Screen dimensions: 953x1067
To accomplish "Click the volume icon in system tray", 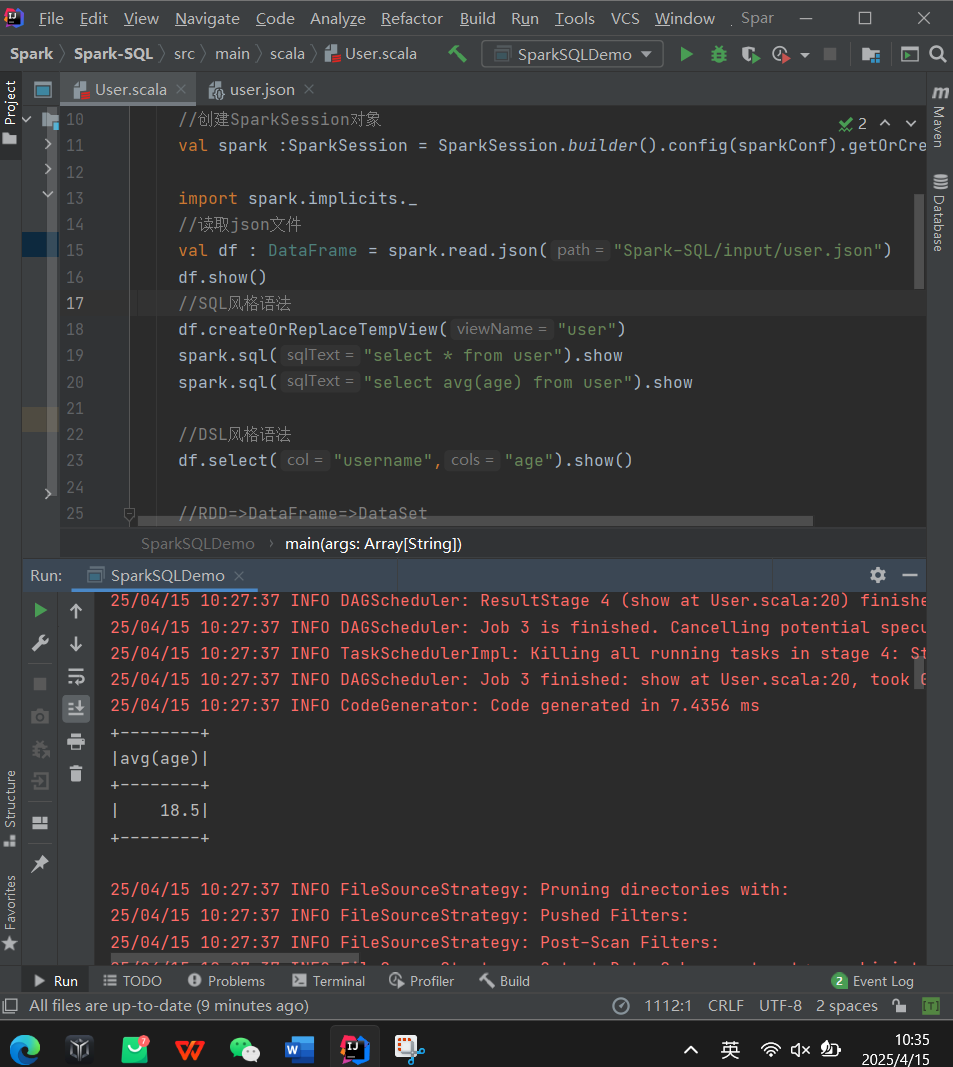I will 800,1049.
